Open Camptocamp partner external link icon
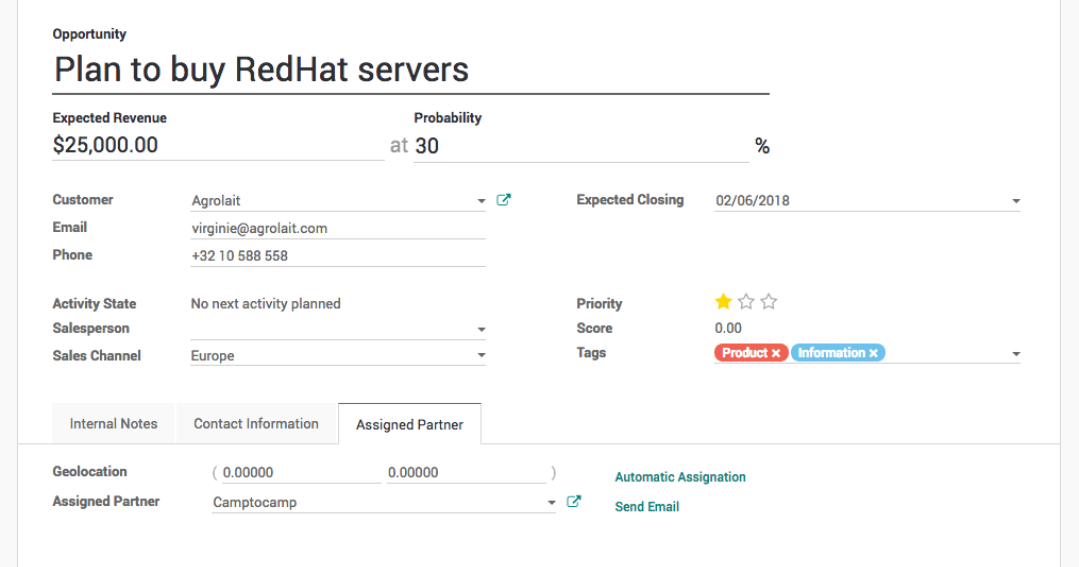The height and width of the screenshot is (567, 1079). [x=574, y=502]
